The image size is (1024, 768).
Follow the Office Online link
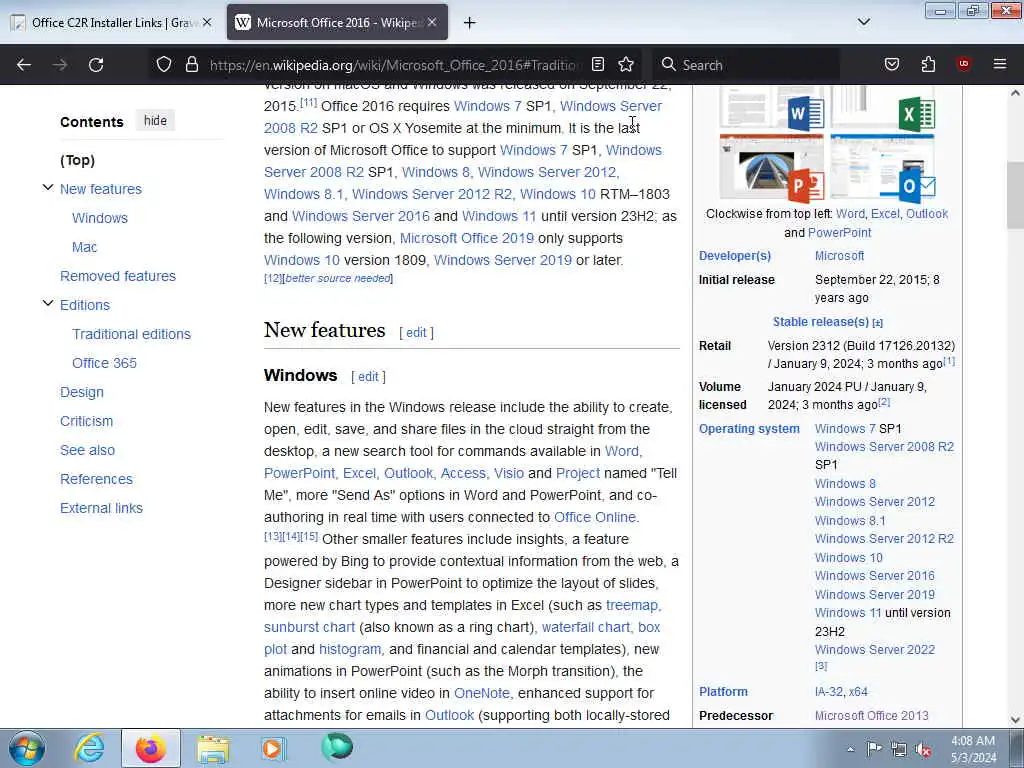594,517
